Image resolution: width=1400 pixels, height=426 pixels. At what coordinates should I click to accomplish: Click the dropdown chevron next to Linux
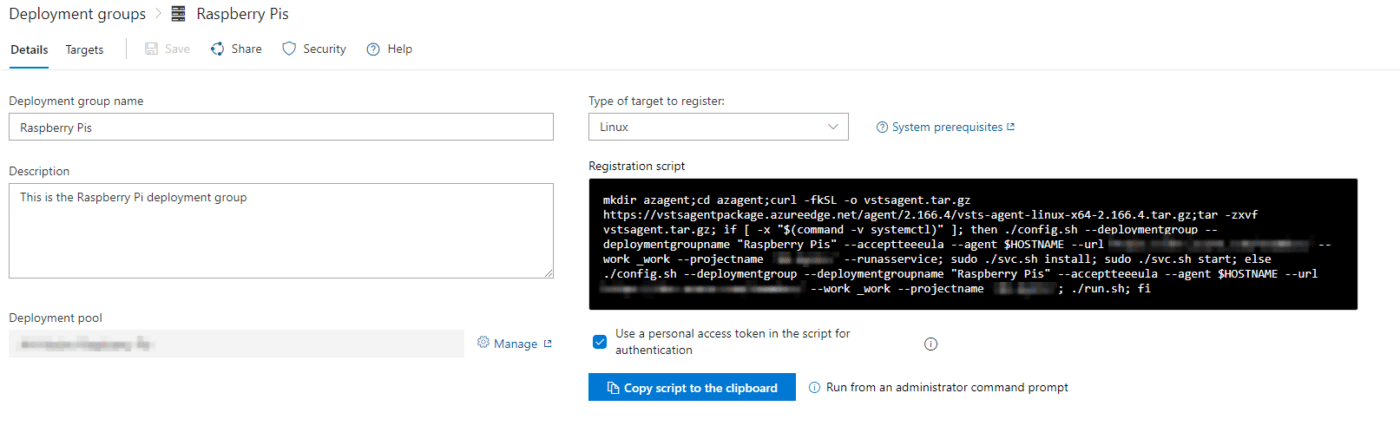tap(833, 127)
